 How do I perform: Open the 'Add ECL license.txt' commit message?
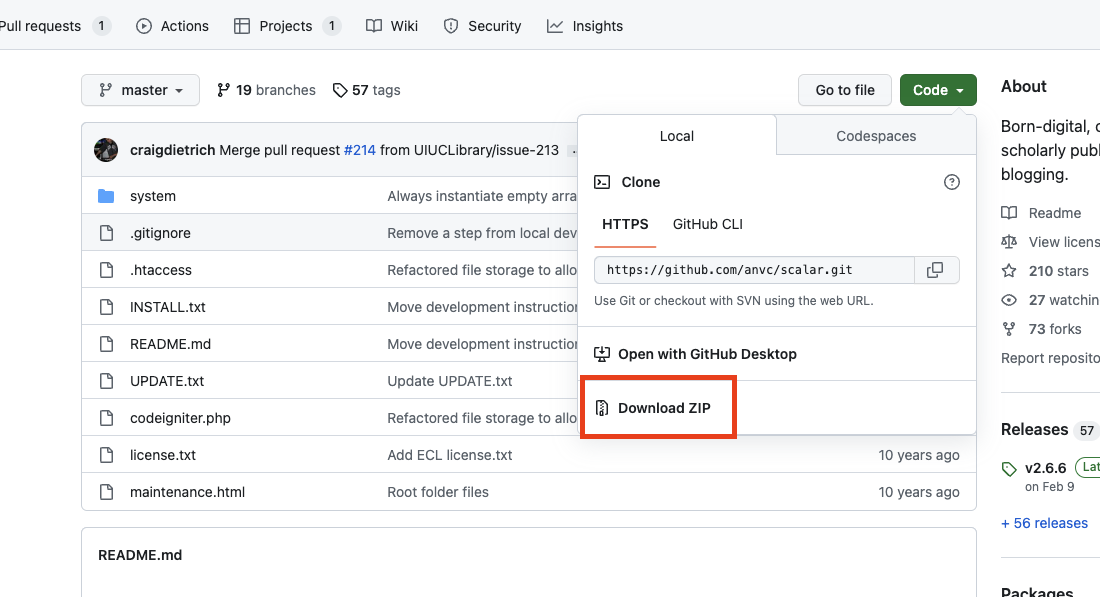[x=450, y=455]
